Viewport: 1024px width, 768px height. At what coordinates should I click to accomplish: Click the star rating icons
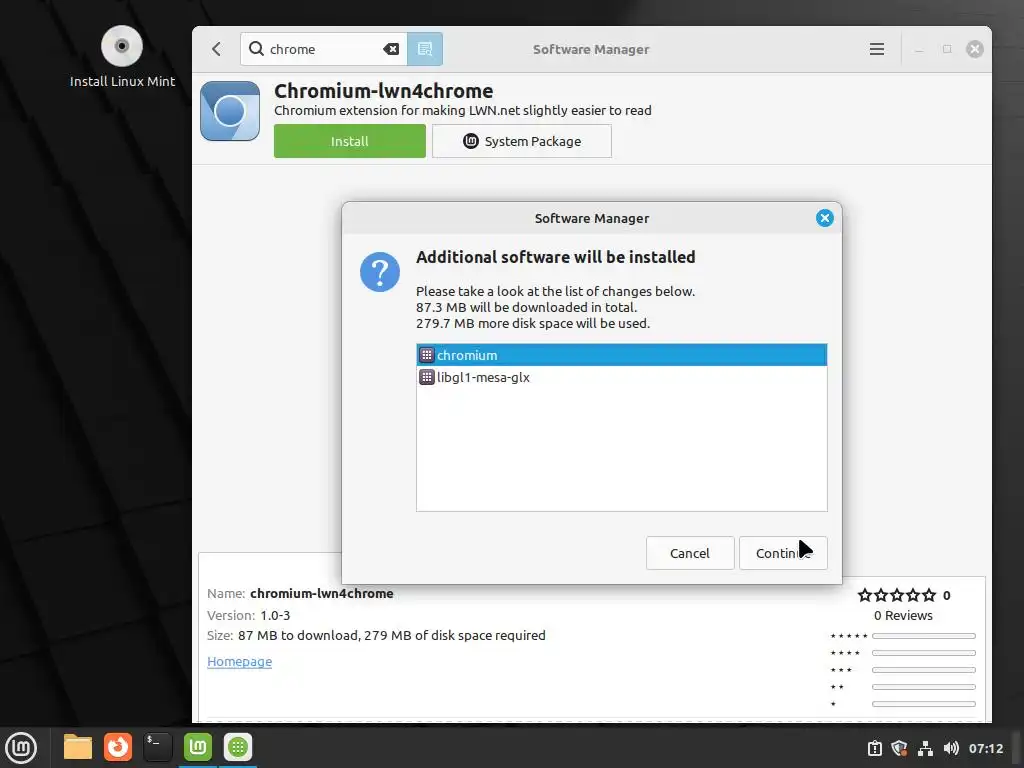click(x=897, y=595)
